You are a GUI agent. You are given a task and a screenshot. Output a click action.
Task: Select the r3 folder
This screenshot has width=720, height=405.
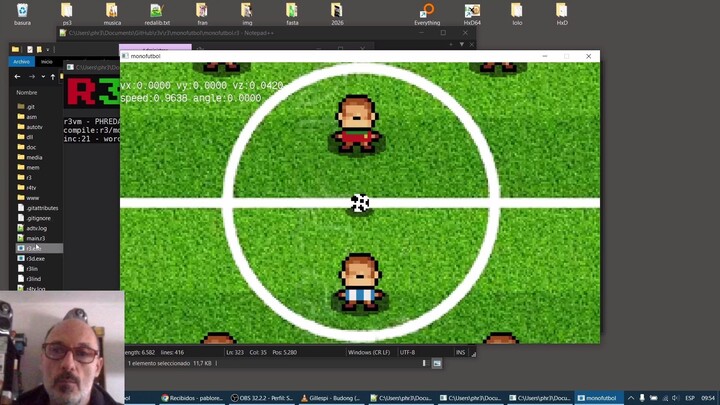coord(28,177)
